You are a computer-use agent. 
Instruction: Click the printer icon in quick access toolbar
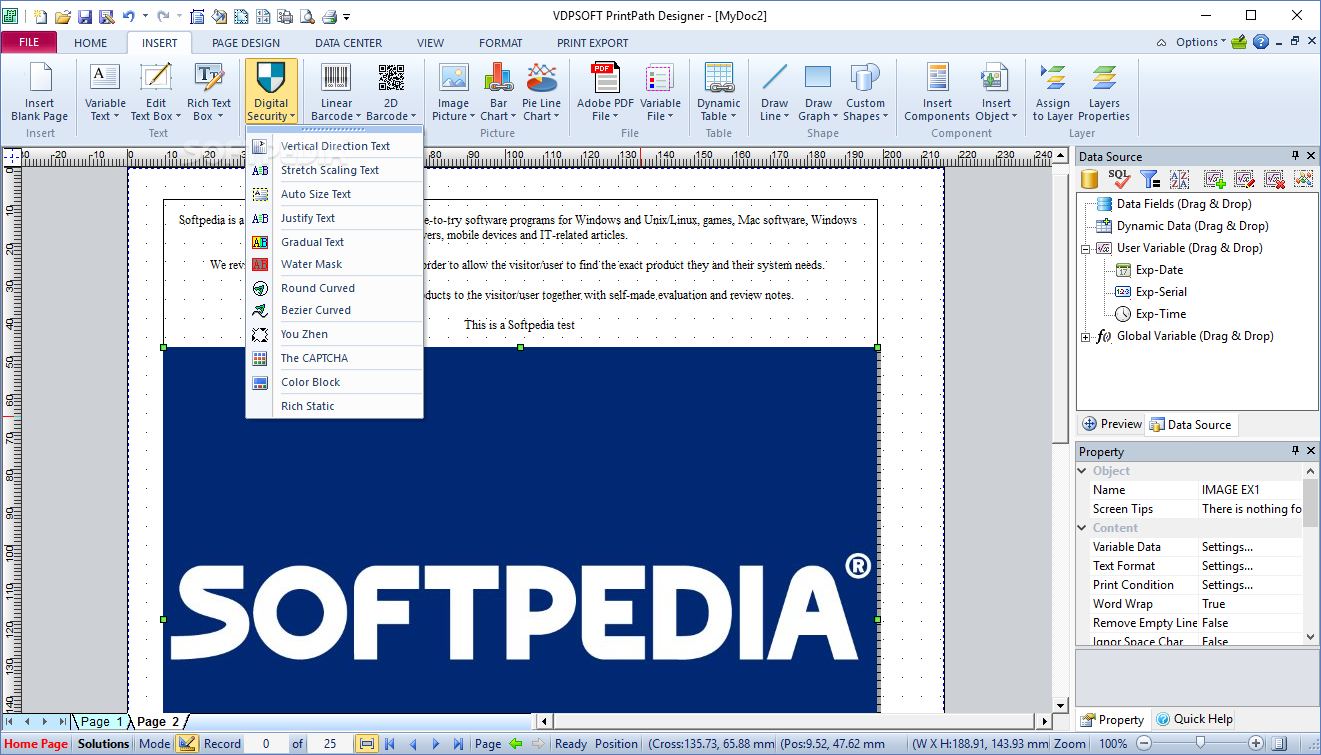[x=329, y=16]
